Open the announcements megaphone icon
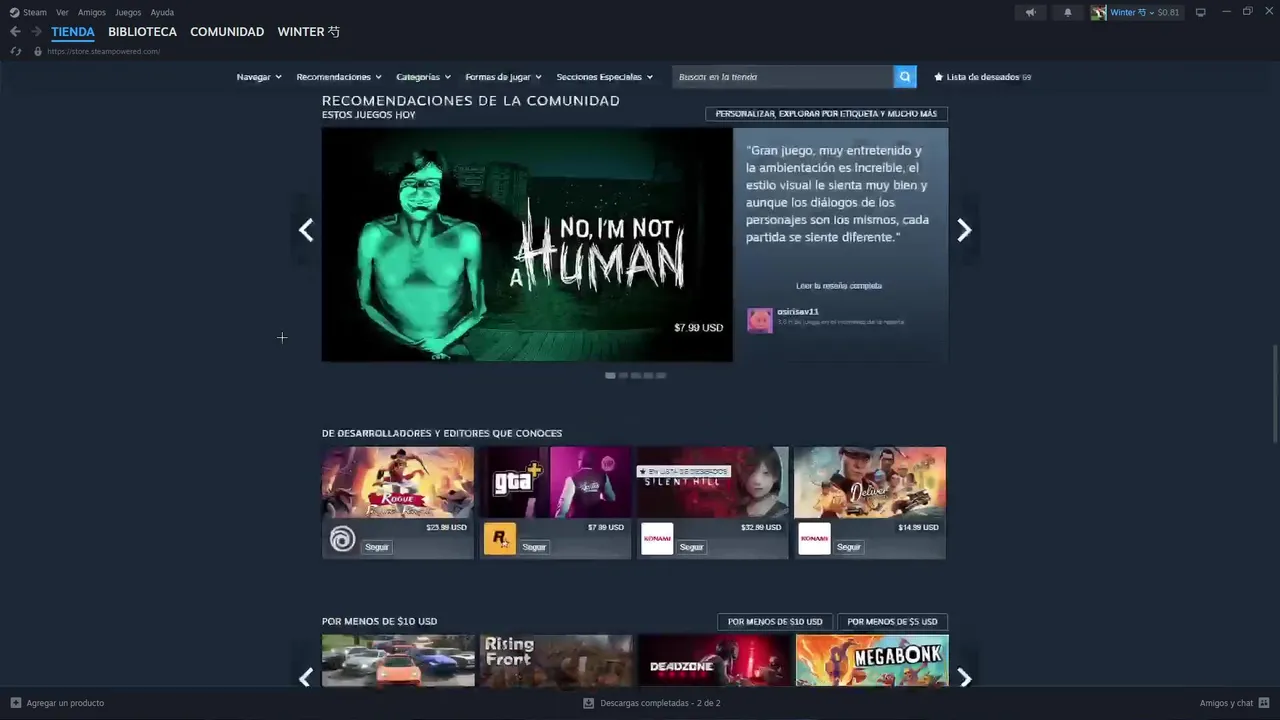This screenshot has height=720, width=1280. pyautogui.click(x=1030, y=12)
